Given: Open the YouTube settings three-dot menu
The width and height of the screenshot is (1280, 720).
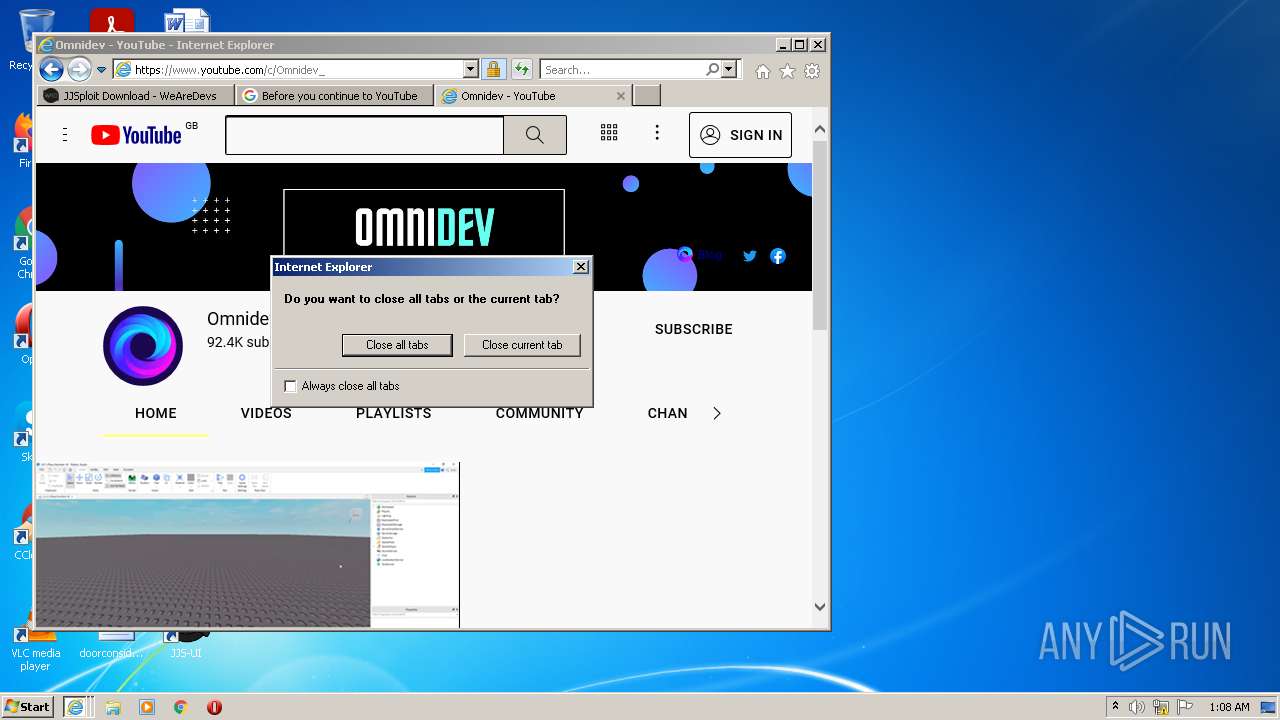Looking at the screenshot, I should [657, 133].
